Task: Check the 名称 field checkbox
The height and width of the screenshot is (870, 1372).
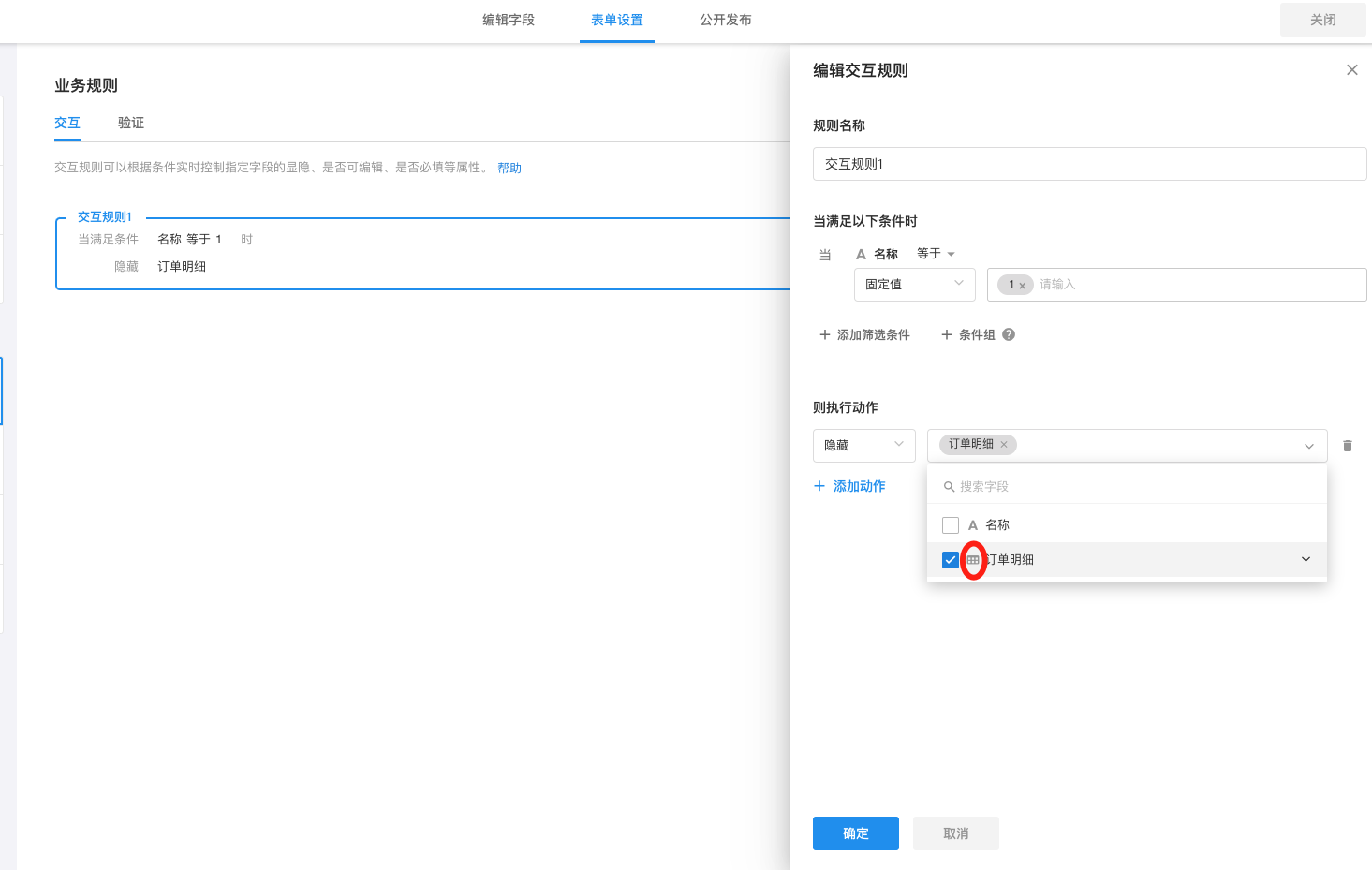Action: coord(951,525)
